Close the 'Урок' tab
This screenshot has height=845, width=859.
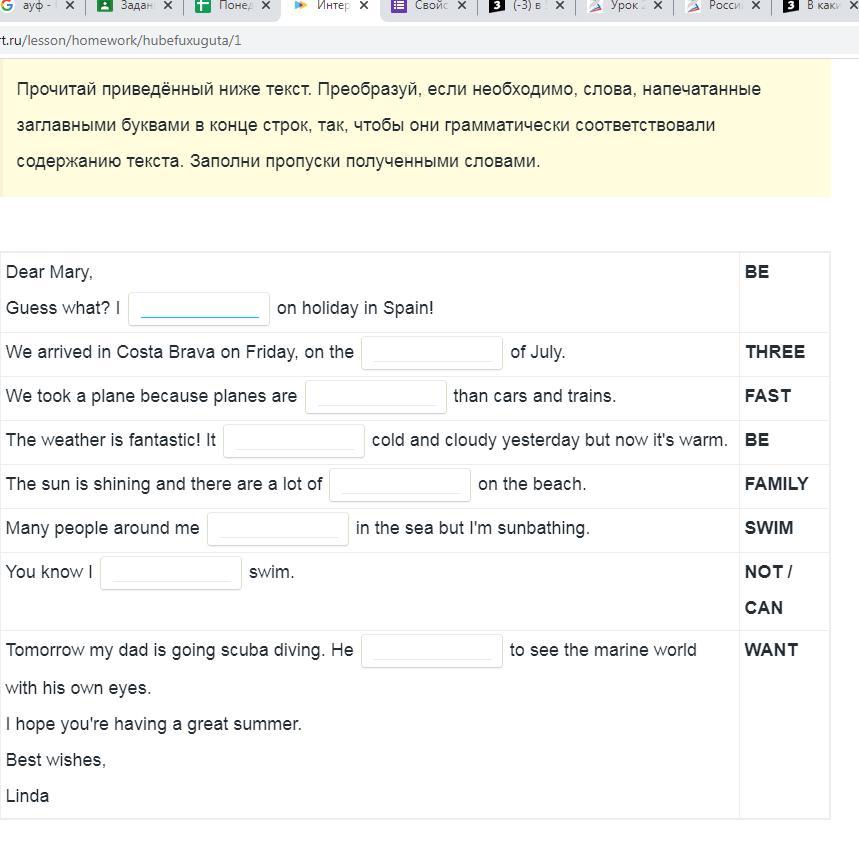658,6
